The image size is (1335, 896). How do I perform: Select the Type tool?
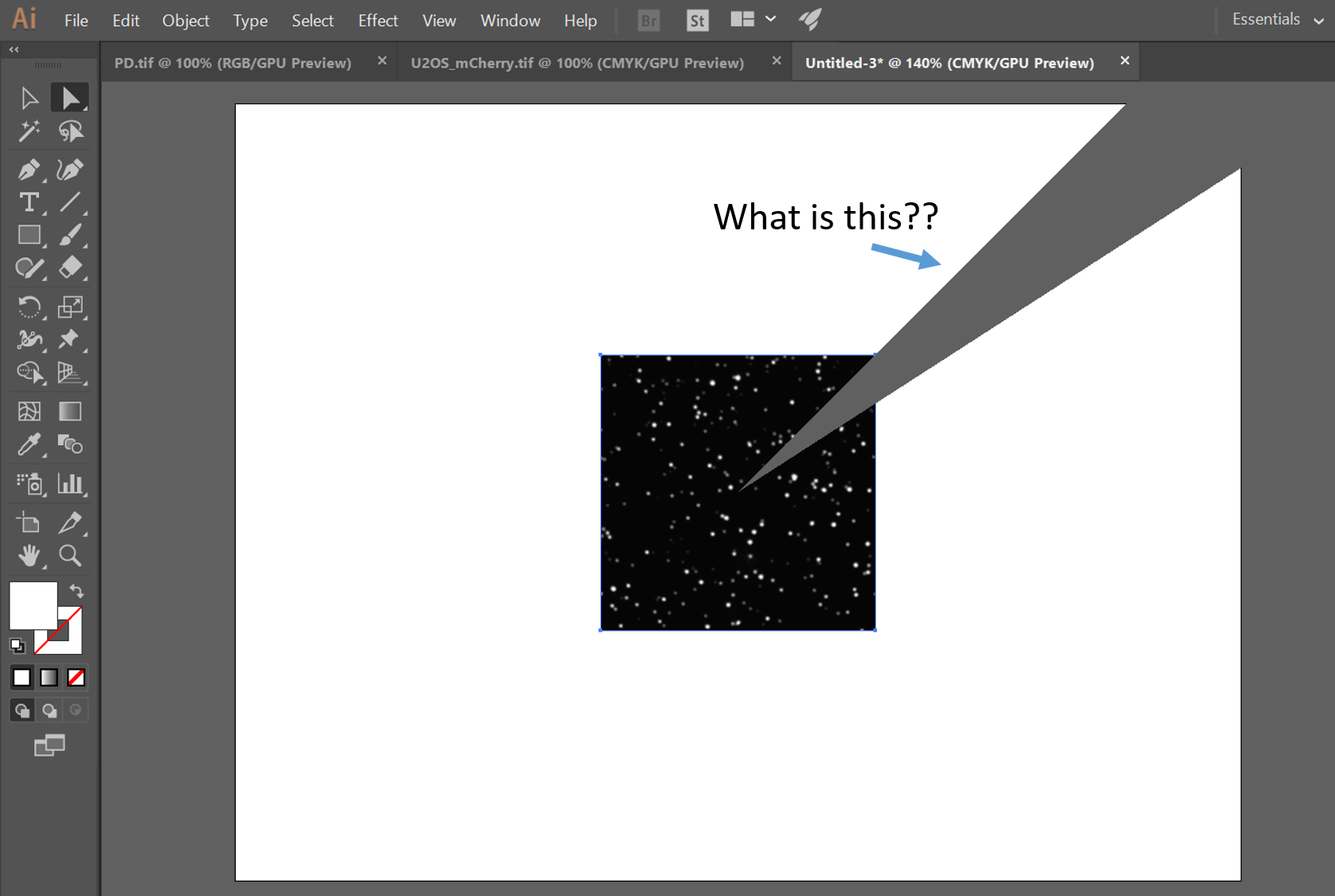click(29, 203)
